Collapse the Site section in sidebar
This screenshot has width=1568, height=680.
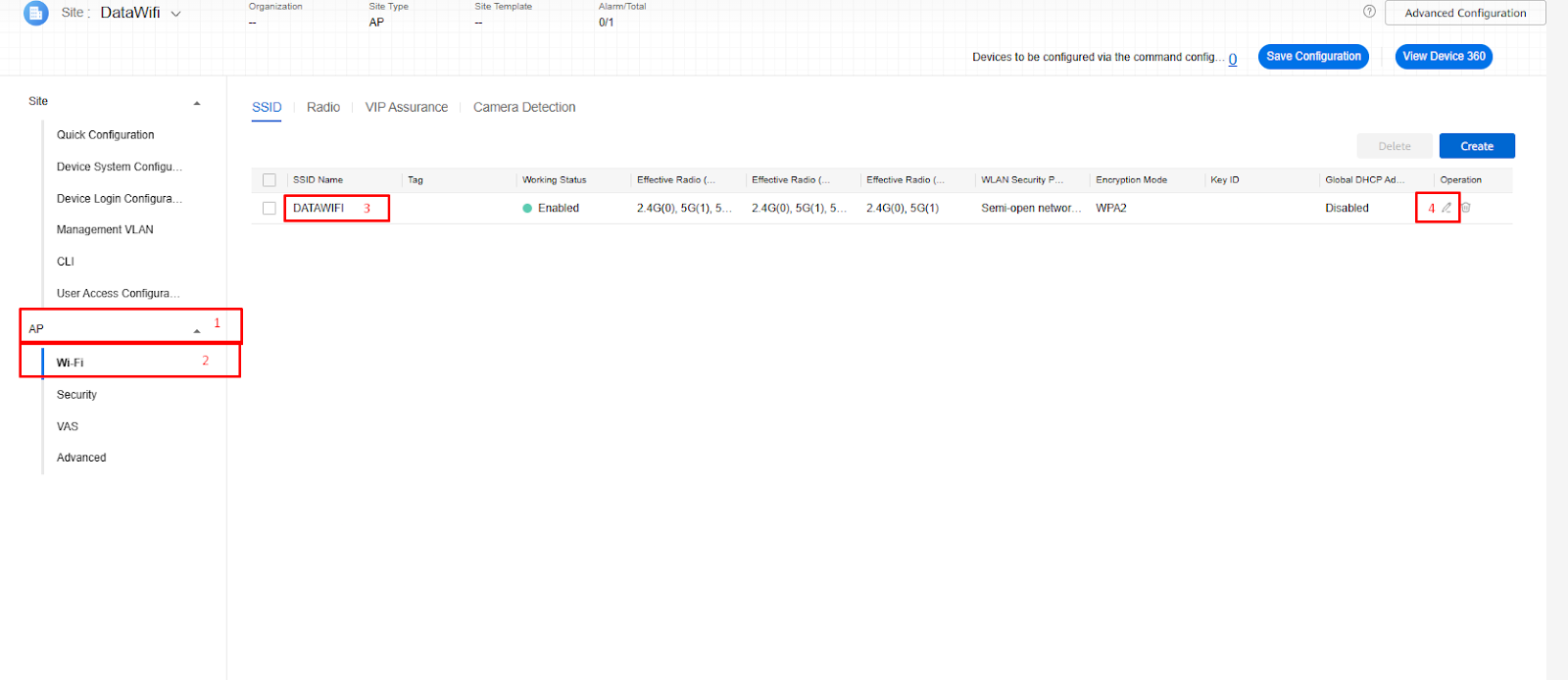pos(197,102)
